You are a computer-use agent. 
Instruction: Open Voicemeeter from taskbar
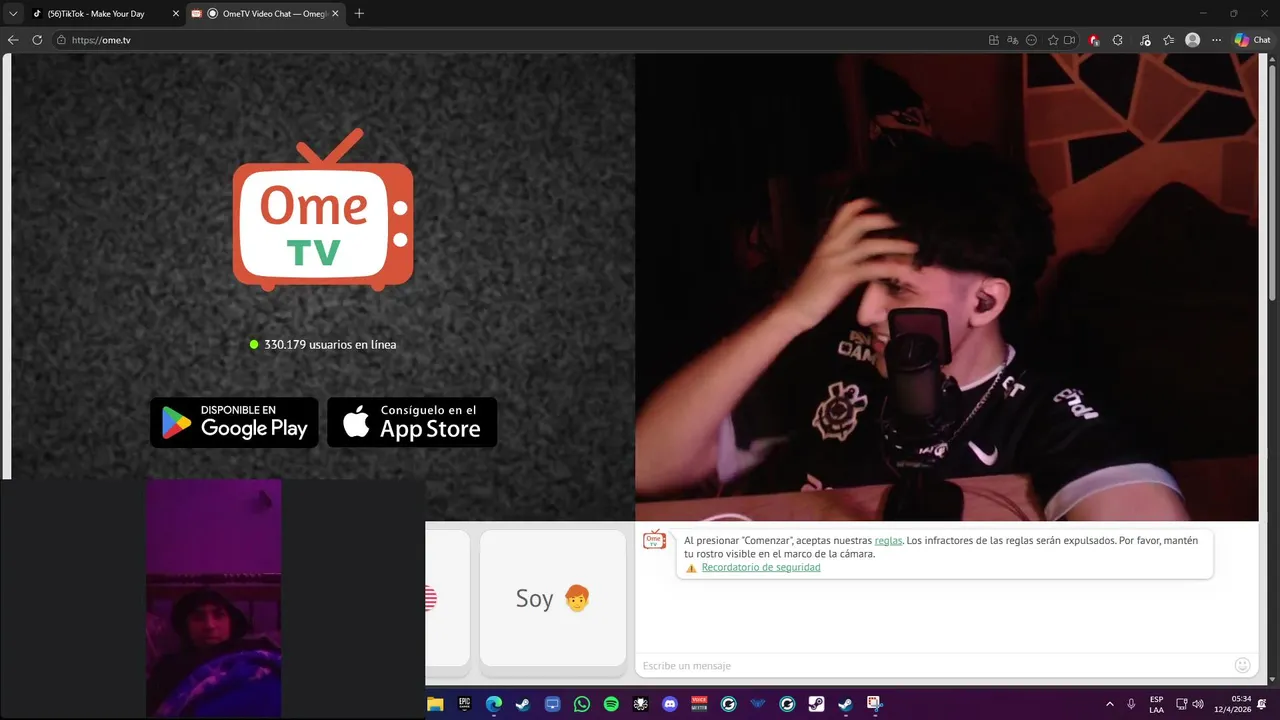[699, 704]
